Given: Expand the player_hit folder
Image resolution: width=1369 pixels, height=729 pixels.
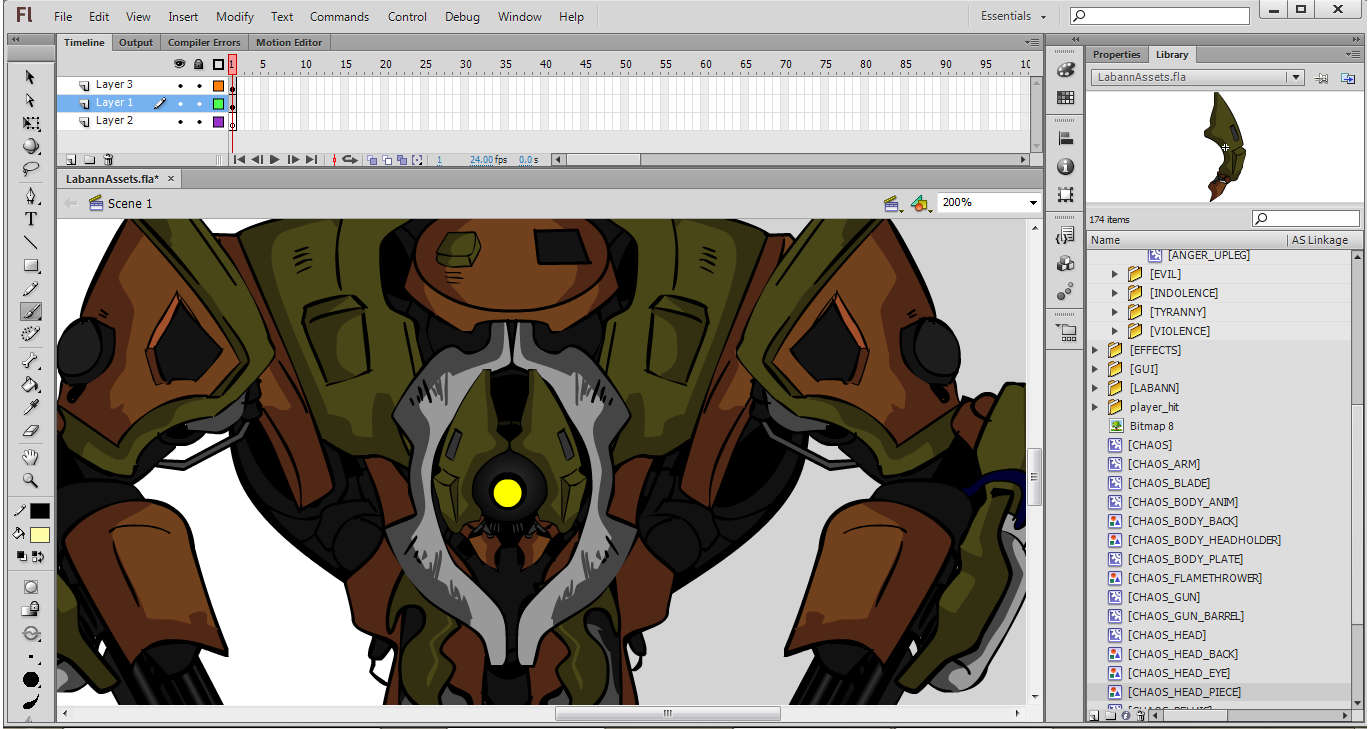Looking at the screenshot, I should [1096, 407].
